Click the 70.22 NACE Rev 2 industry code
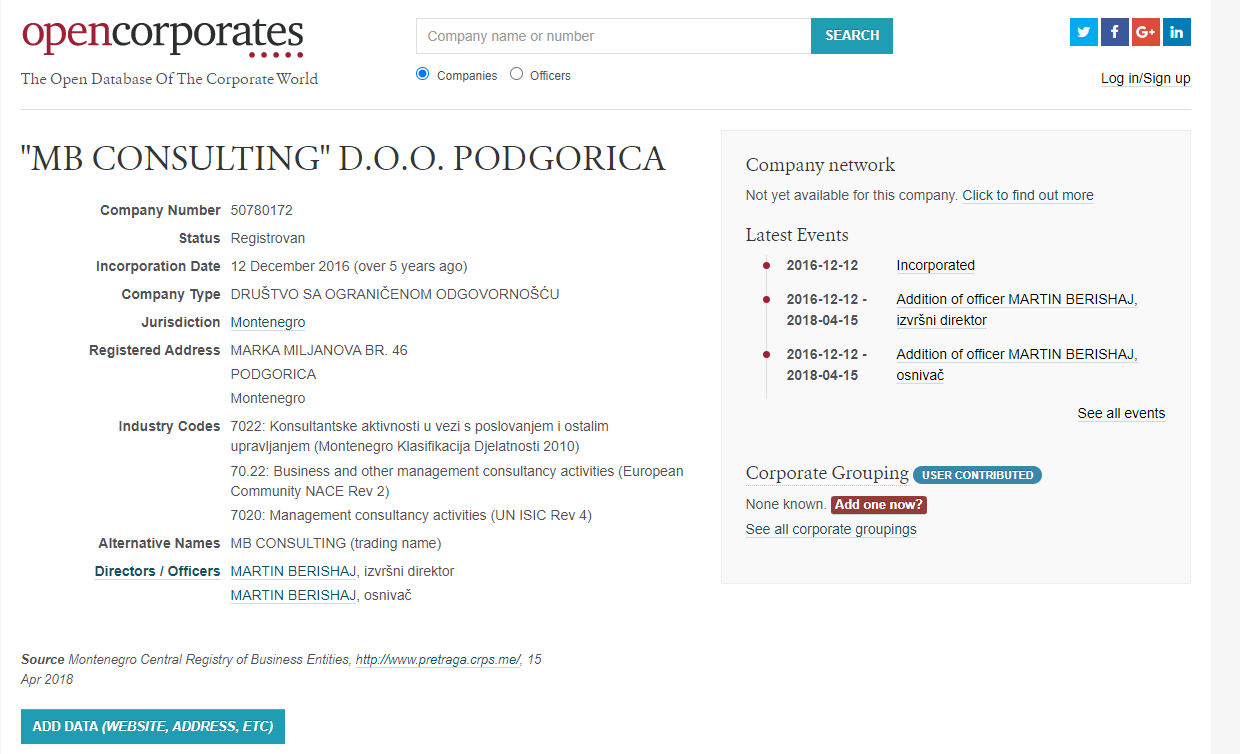Screen dimensions: 1240x754 pyautogui.click(x=457, y=481)
